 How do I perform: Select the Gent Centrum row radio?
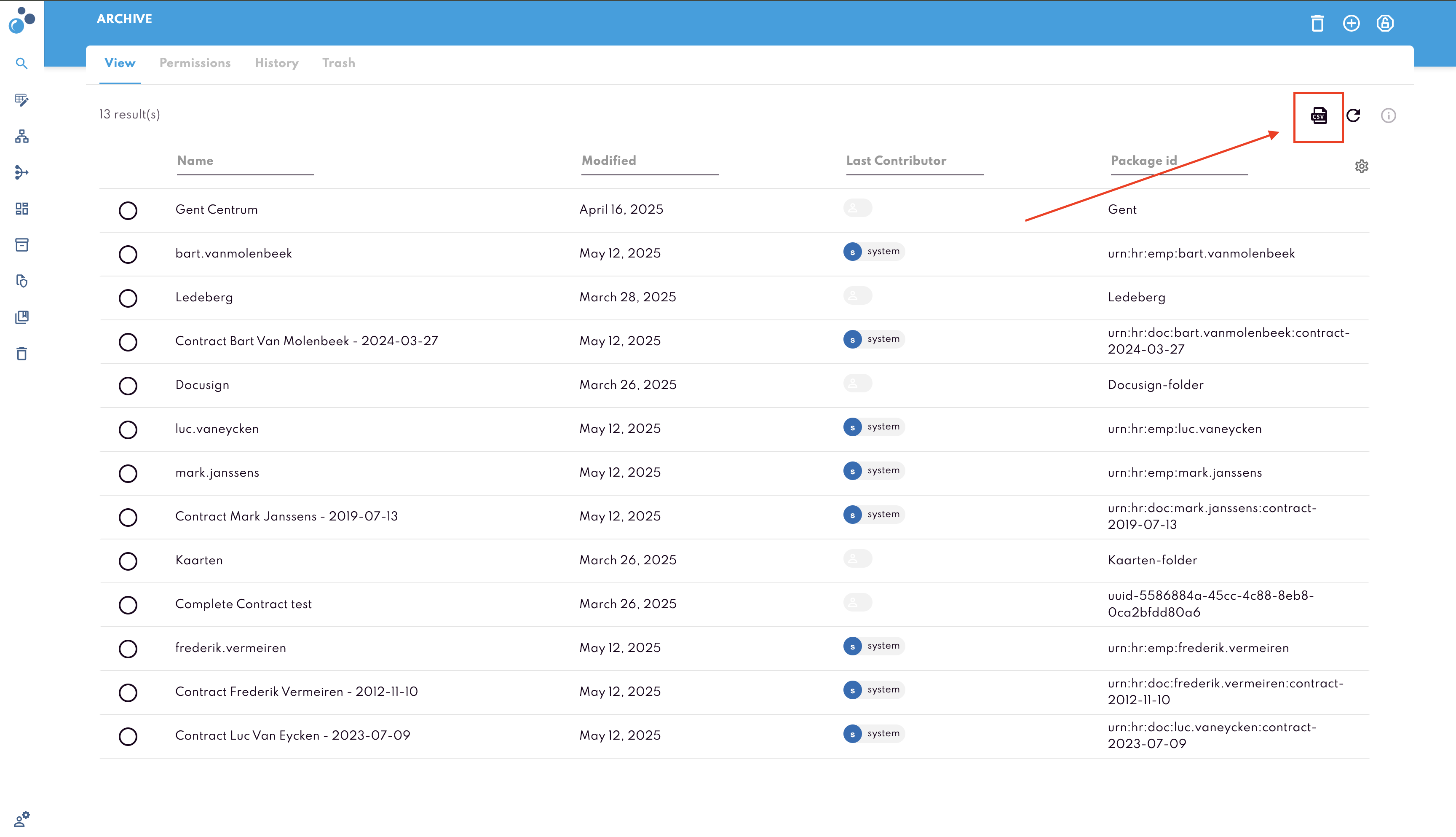pos(128,210)
